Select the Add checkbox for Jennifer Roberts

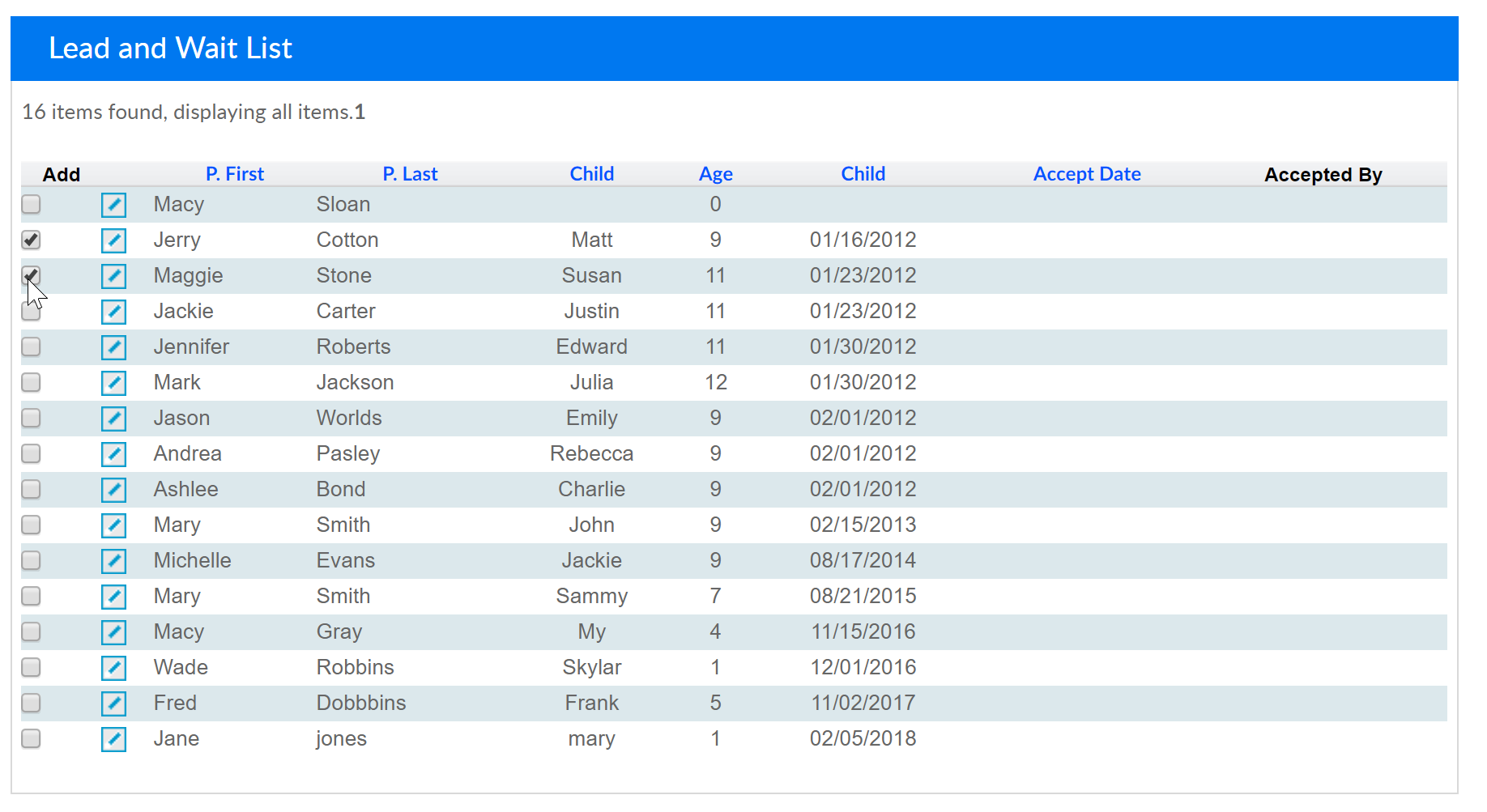tap(31, 346)
